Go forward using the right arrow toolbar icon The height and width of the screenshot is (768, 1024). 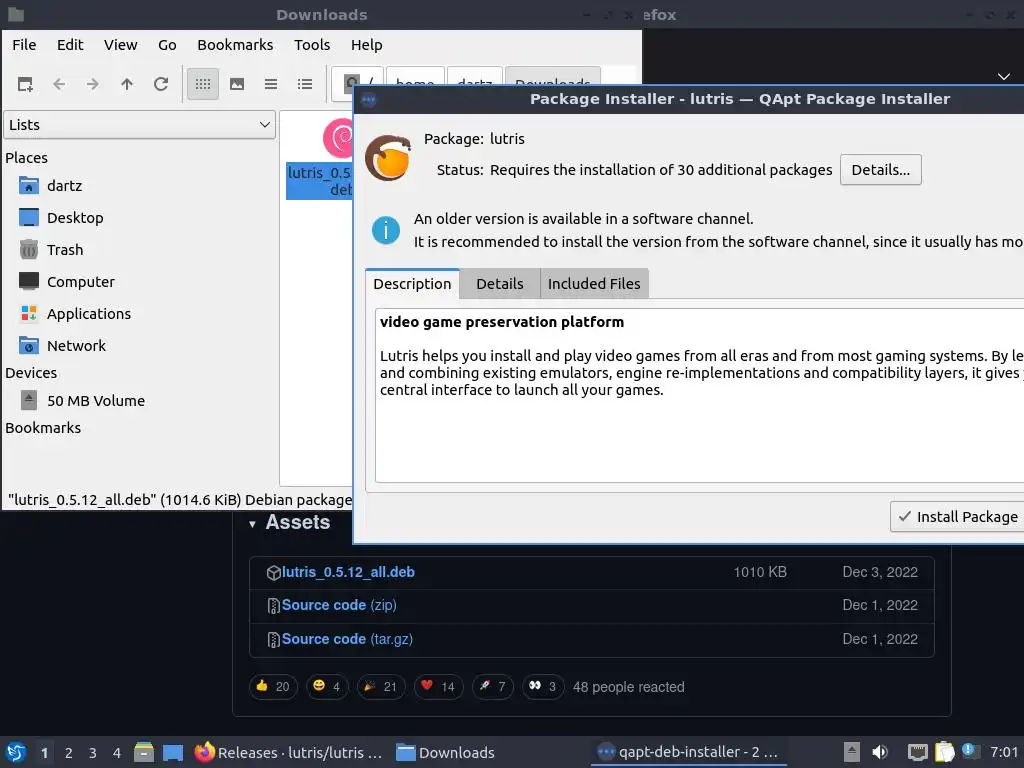(93, 84)
